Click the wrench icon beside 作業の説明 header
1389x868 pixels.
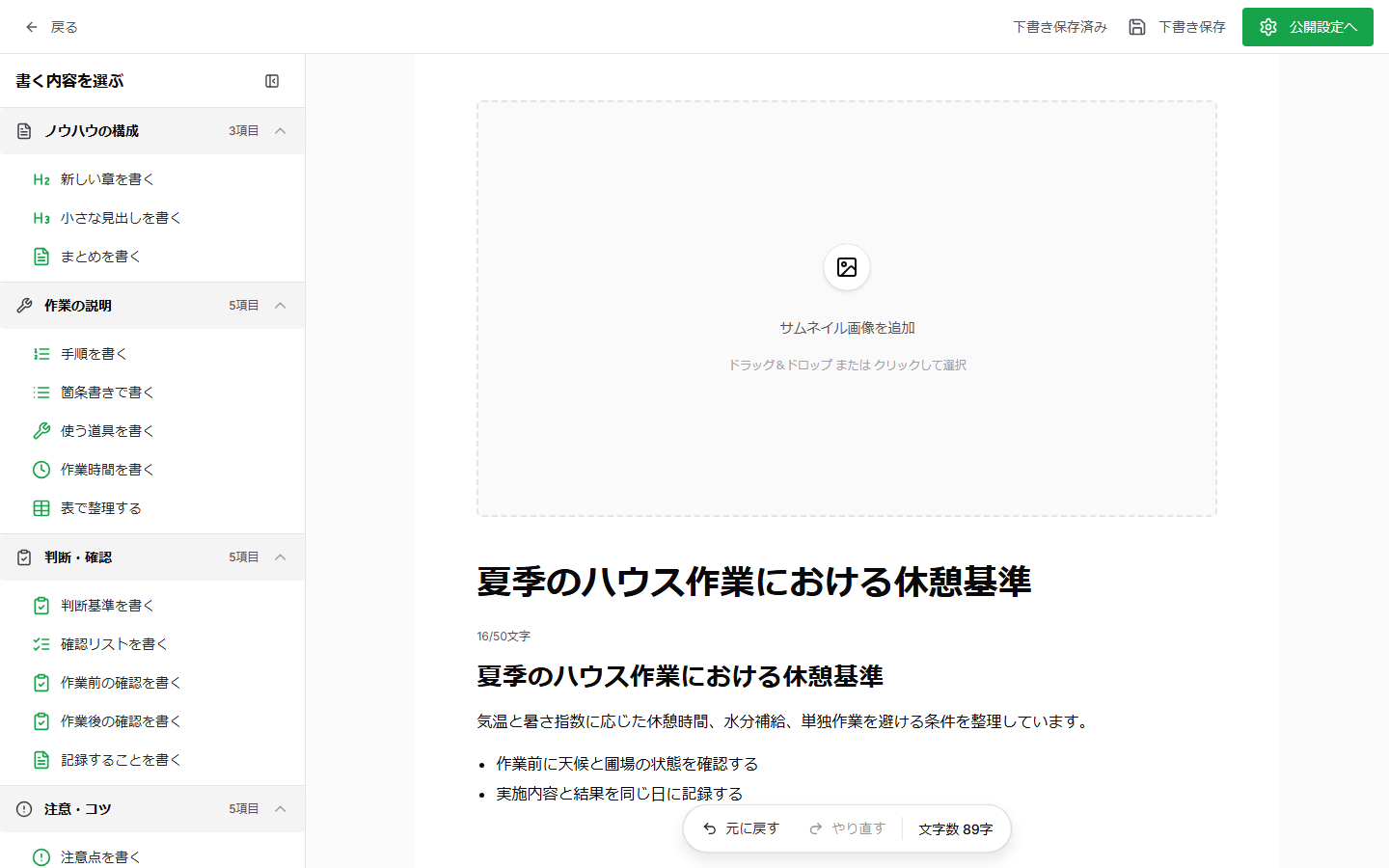[x=24, y=306]
